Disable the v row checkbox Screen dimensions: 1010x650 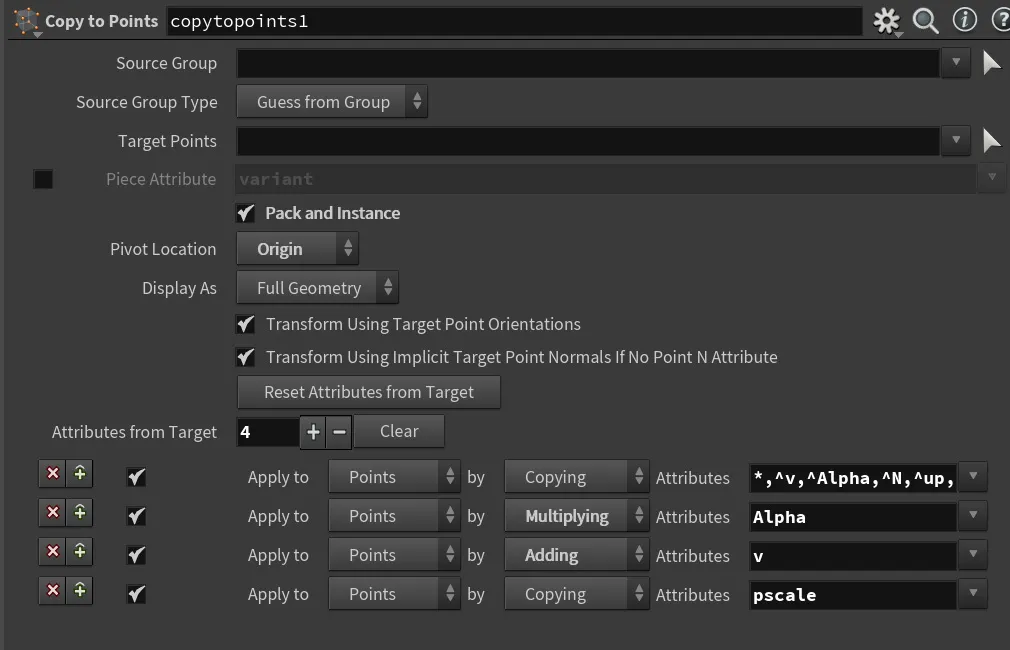coord(136,555)
